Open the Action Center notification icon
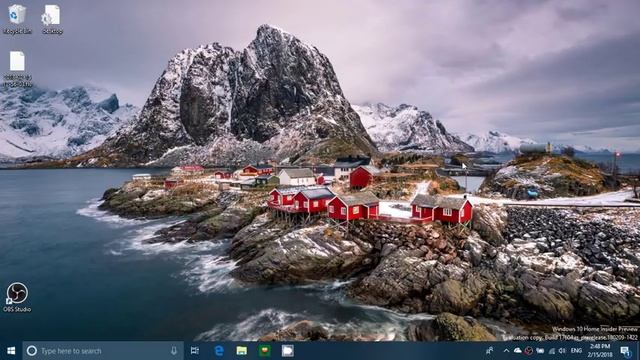This screenshot has height=360, width=640. coord(625,351)
